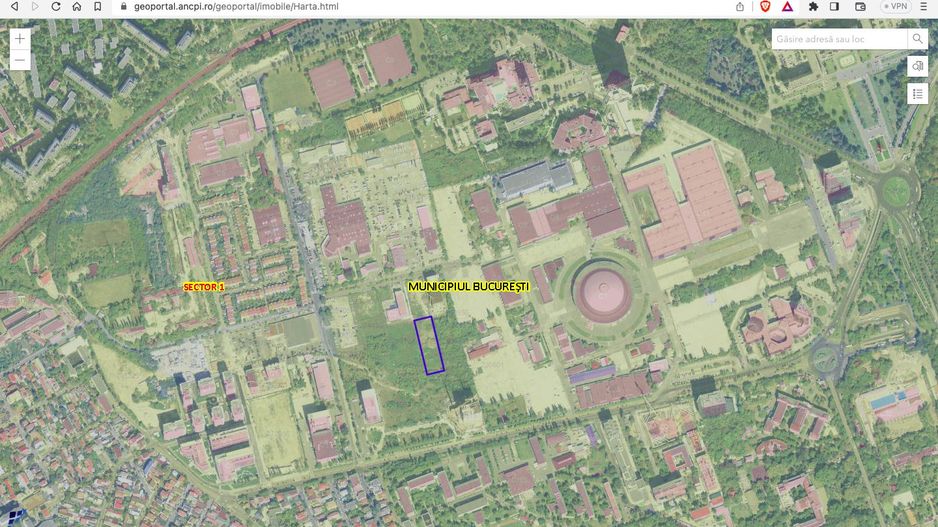Viewport: 938px width, 527px height.
Task: Click the magnifier search button
Action: pos(917,39)
